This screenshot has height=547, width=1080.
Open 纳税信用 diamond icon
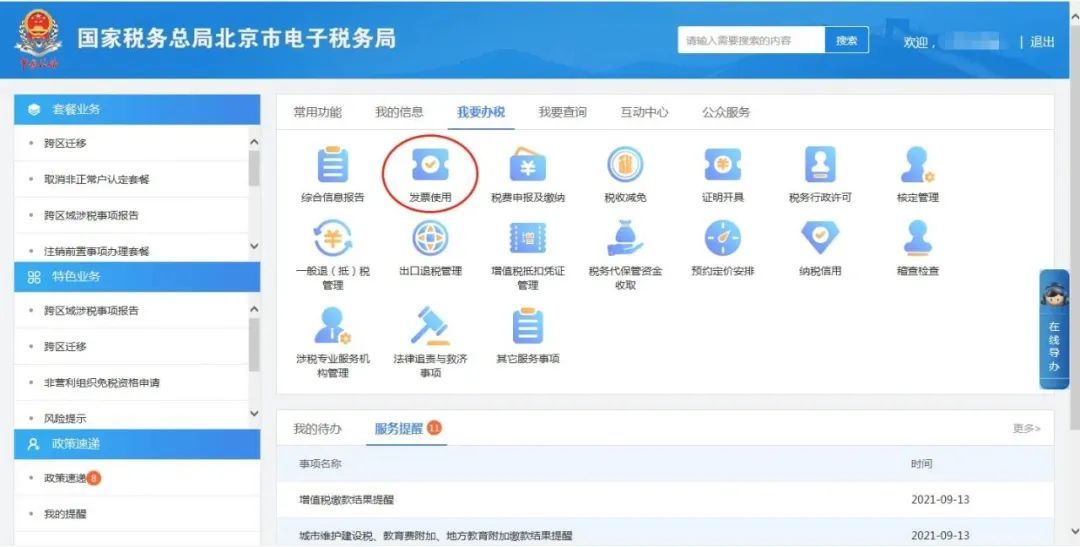pyautogui.click(x=820, y=238)
